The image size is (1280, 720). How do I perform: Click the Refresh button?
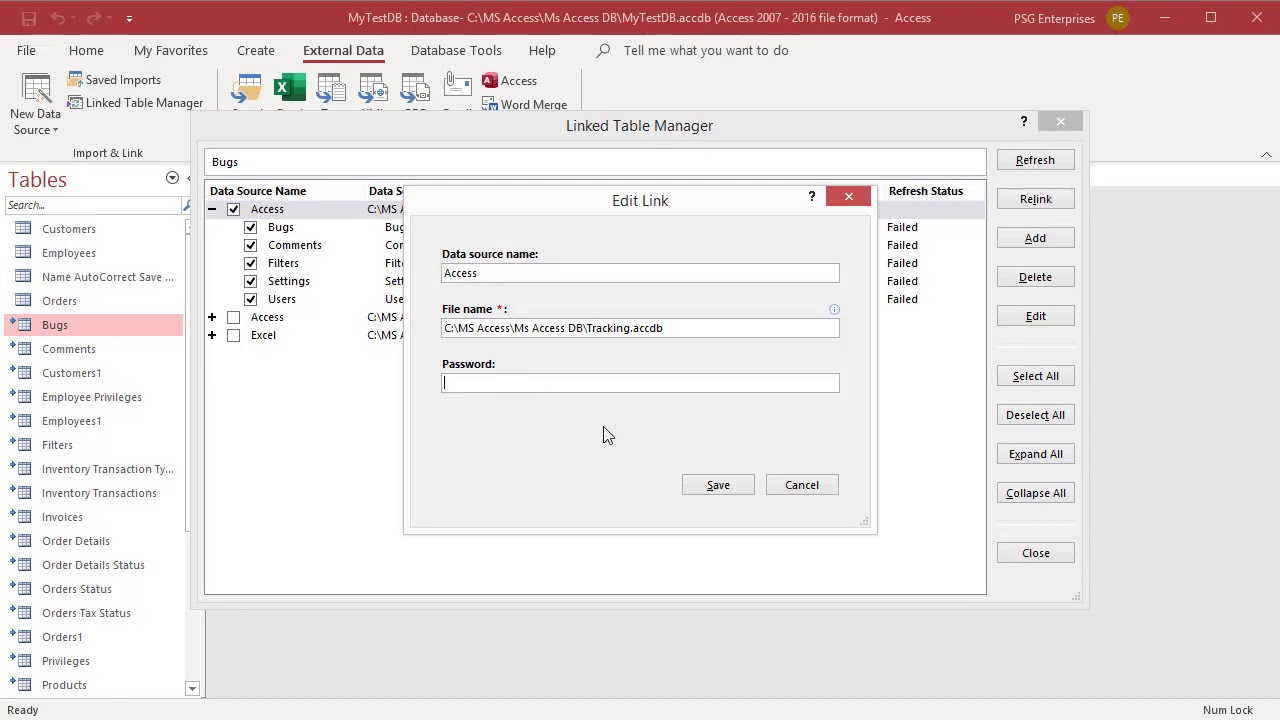[1035, 160]
